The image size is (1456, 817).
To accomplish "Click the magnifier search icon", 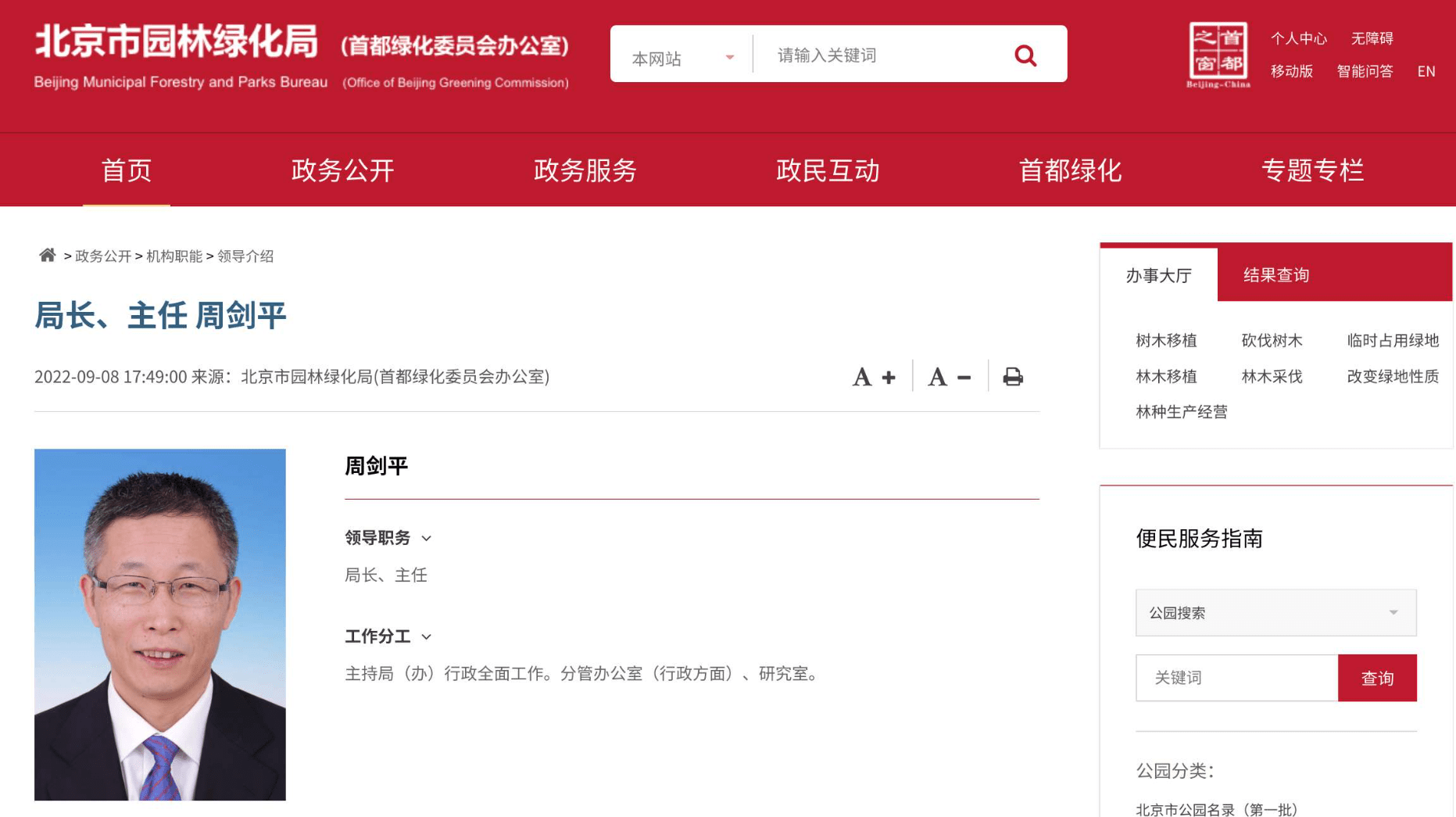I will pos(1025,56).
